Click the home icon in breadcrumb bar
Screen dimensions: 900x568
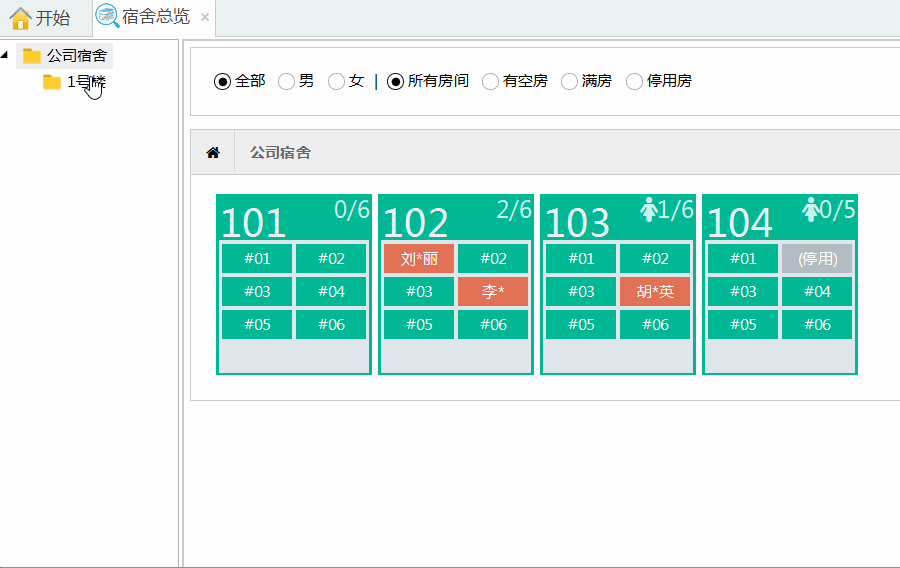click(213, 153)
